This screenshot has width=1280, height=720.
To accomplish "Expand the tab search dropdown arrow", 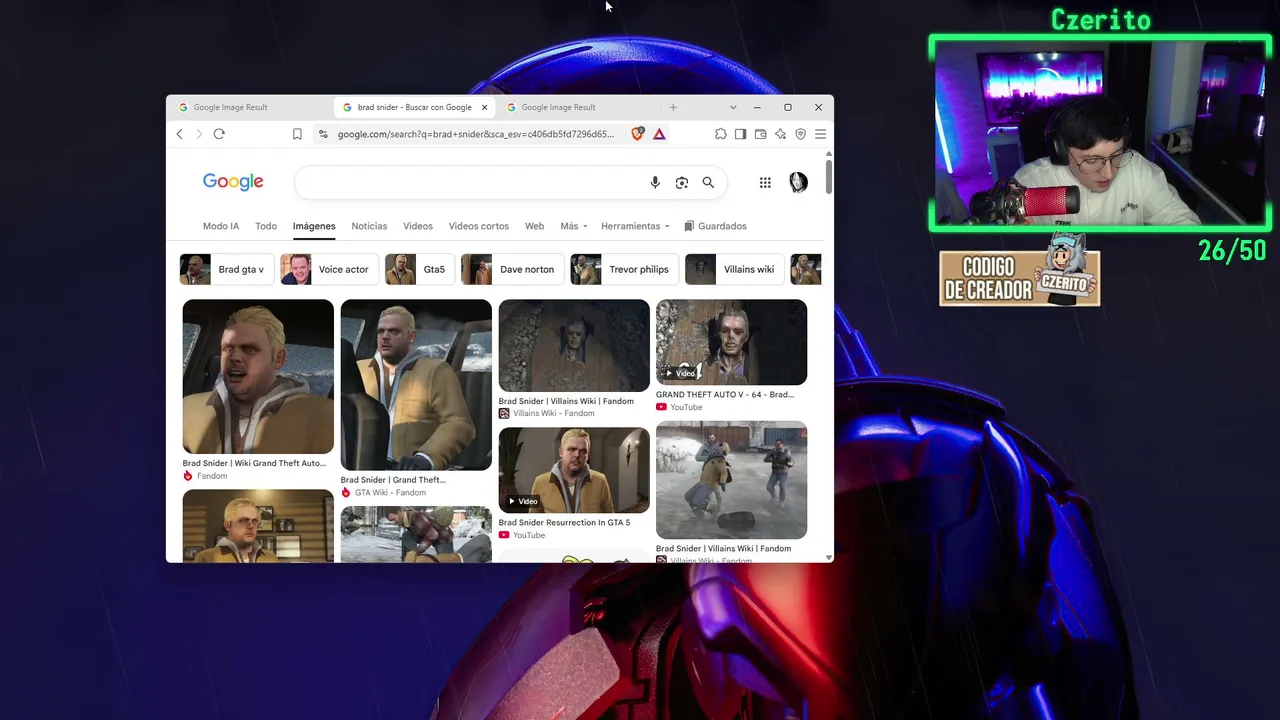I will [733, 107].
